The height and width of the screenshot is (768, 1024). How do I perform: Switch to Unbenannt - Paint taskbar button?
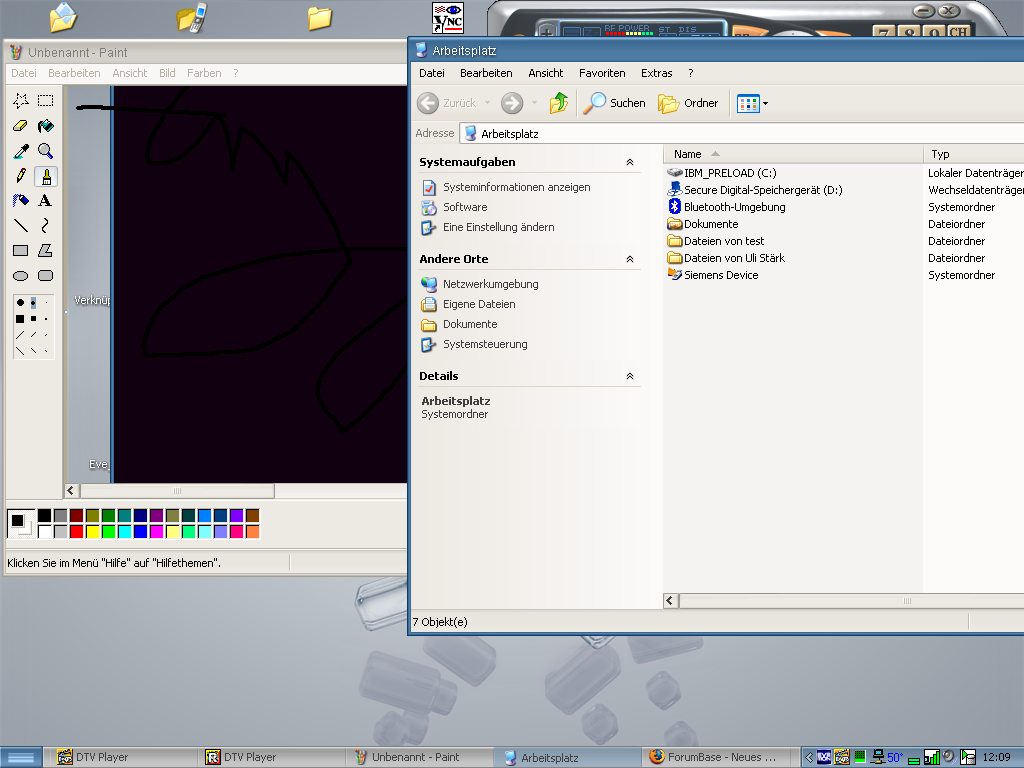coord(418,758)
